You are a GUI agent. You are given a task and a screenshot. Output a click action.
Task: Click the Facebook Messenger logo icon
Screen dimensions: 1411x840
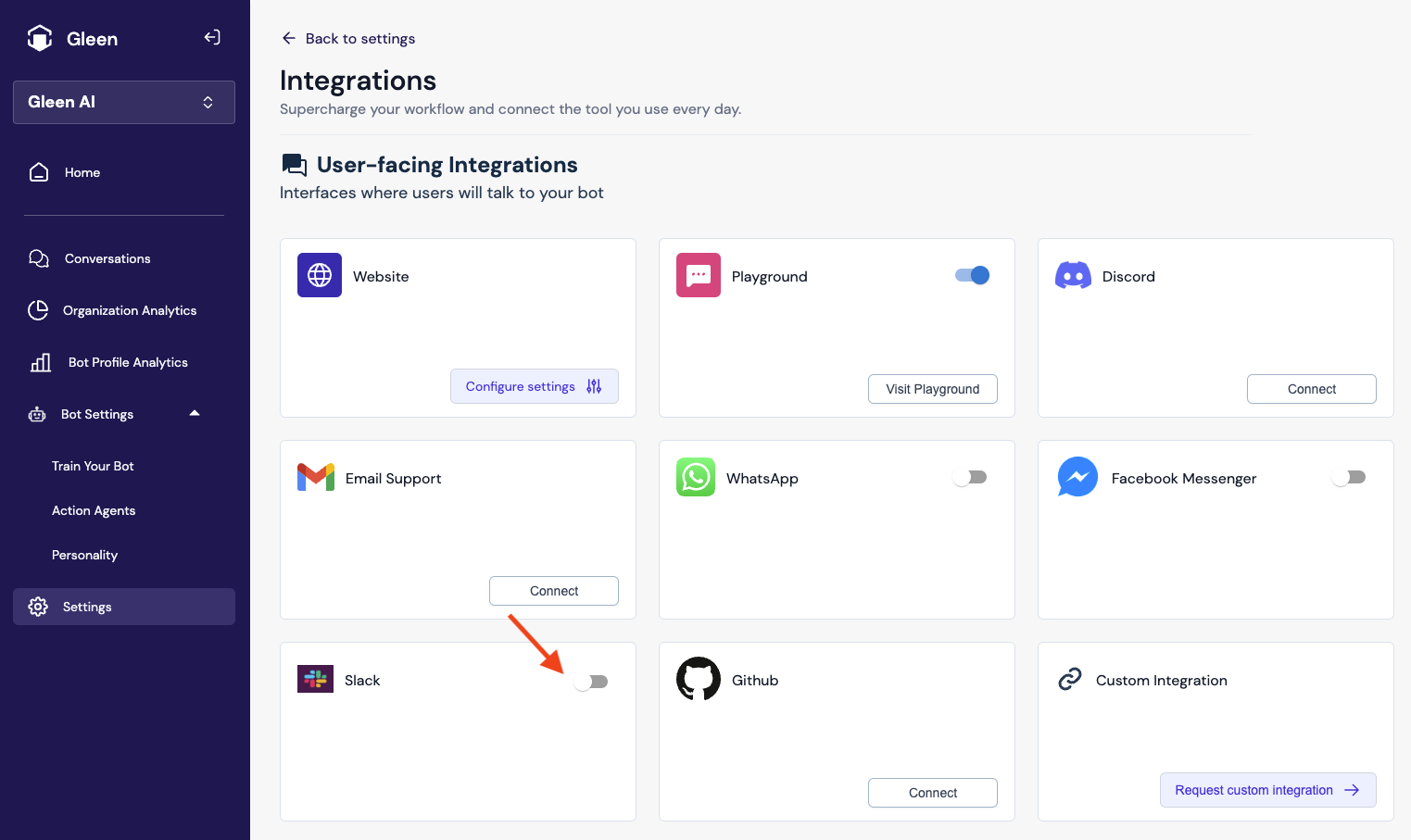[x=1077, y=477]
